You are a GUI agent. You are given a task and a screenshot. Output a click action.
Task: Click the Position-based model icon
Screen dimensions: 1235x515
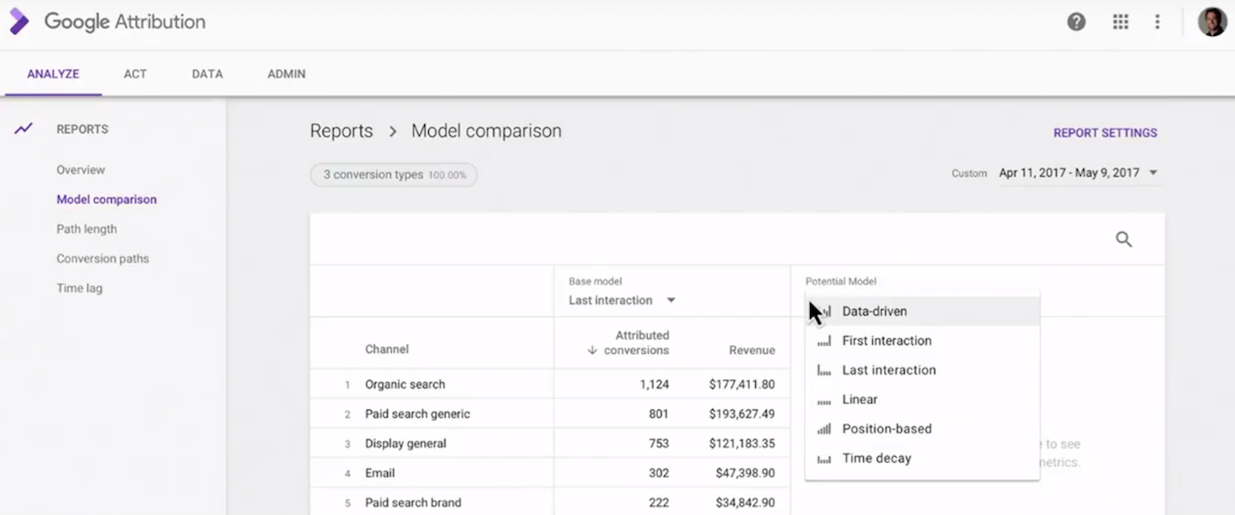(824, 429)
